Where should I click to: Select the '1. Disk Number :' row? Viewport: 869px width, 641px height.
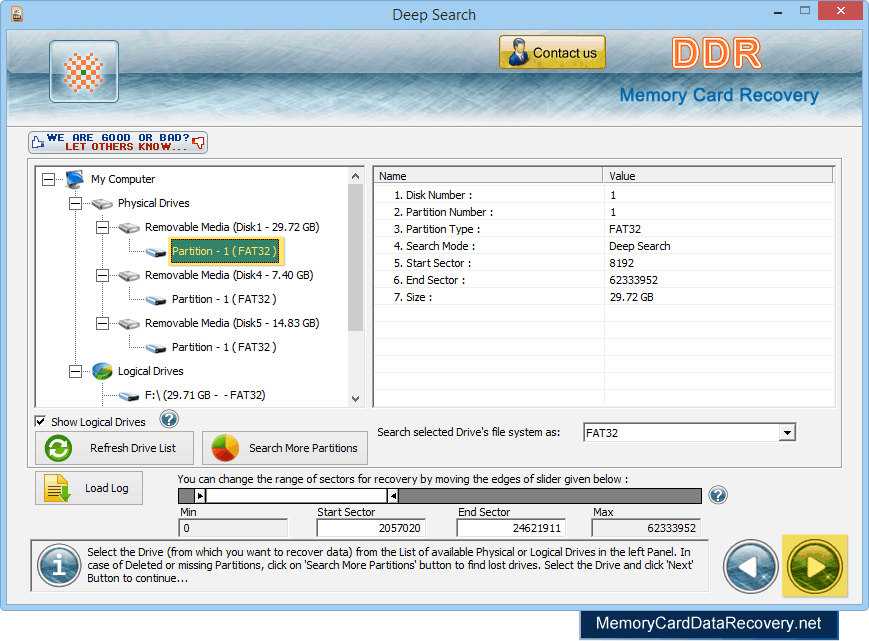click(x=604, y=195)
